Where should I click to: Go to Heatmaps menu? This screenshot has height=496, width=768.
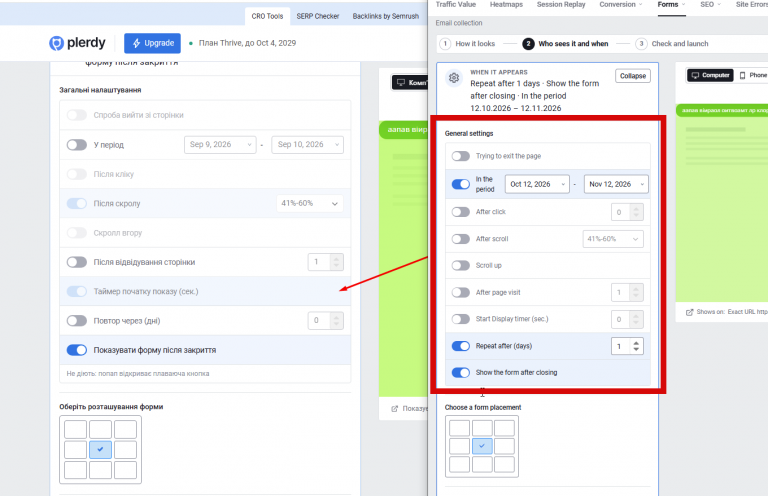coord(506,4)
